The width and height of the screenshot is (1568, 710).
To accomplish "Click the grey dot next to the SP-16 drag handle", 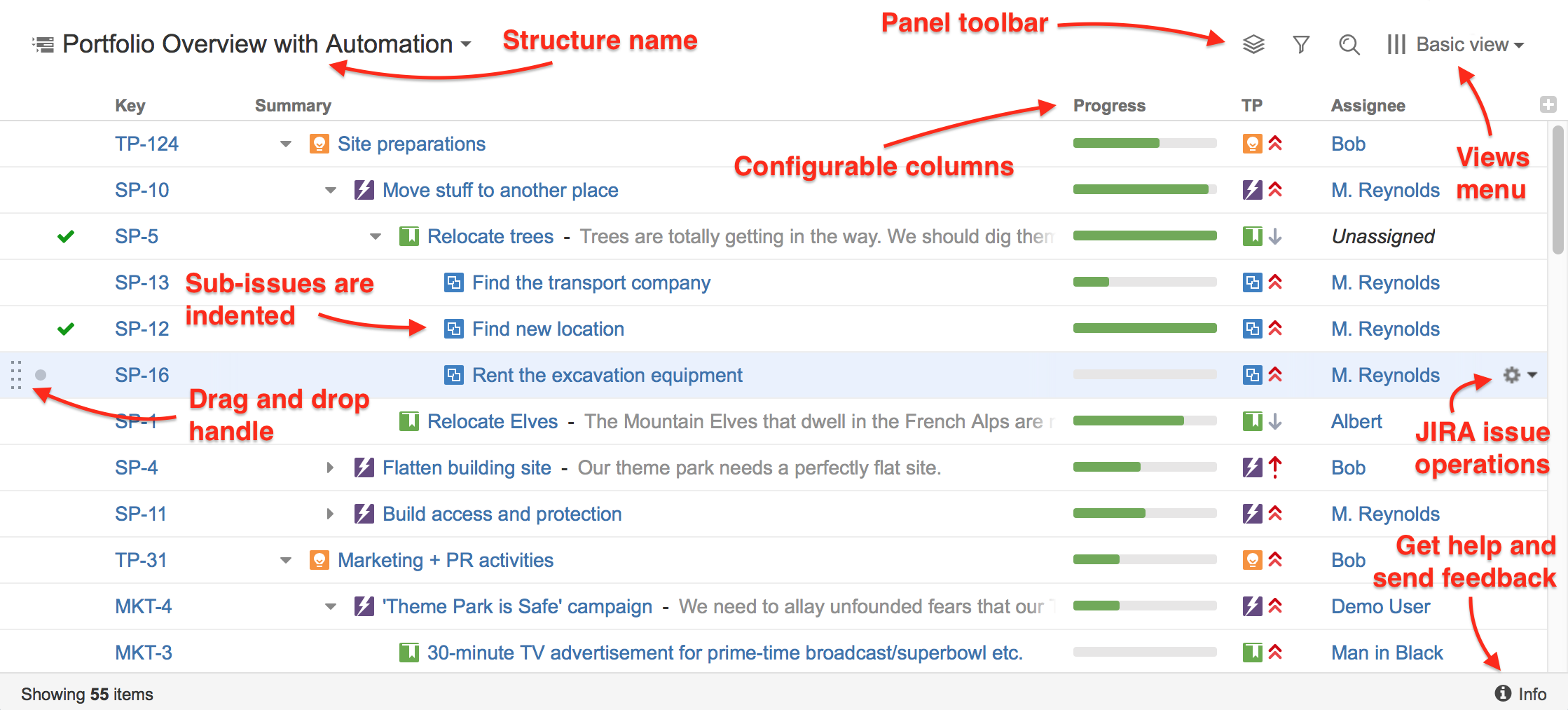I will (x=41, y=375).
